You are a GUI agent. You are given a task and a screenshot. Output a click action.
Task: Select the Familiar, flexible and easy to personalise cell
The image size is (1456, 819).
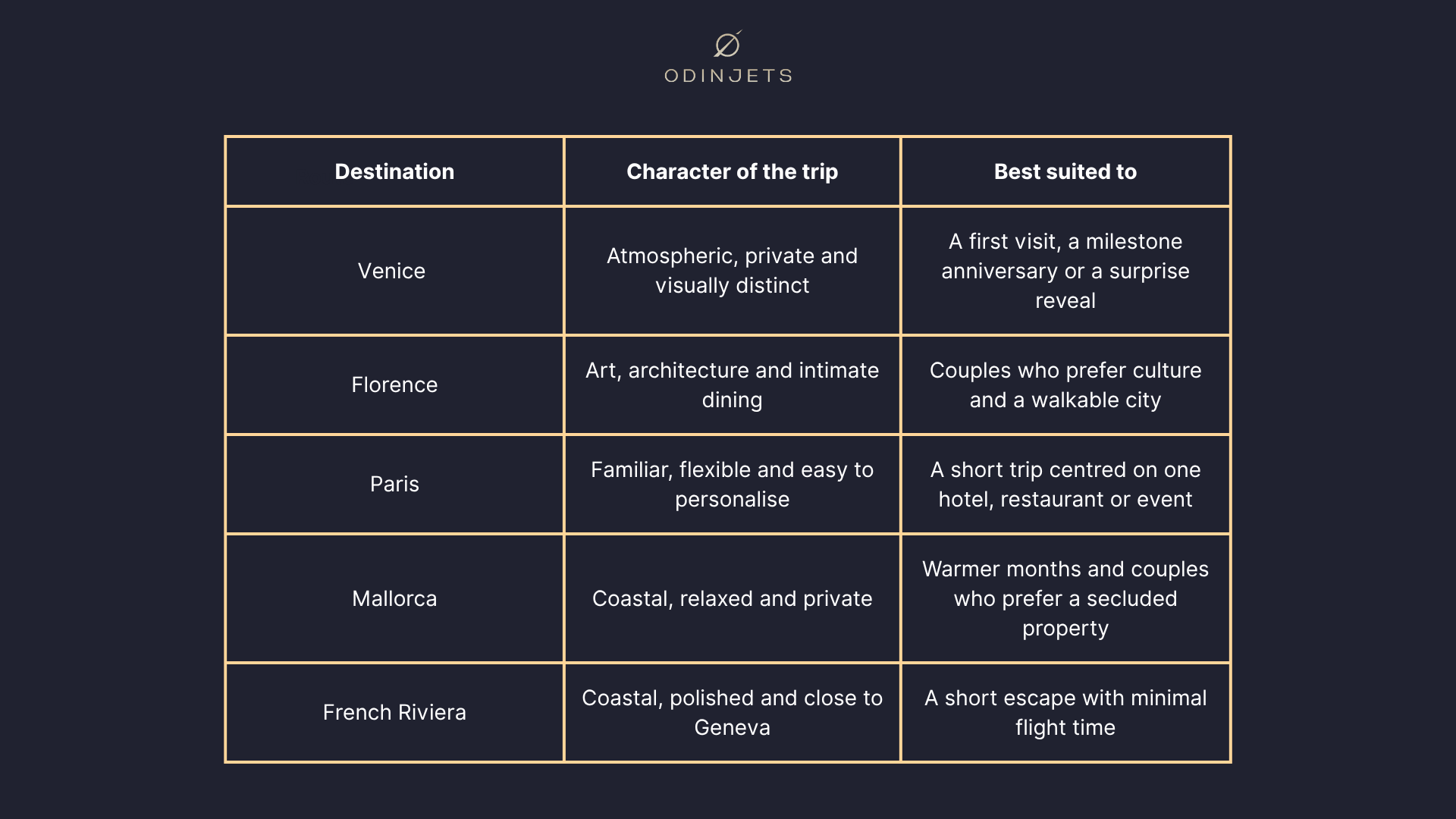point(733,484)
